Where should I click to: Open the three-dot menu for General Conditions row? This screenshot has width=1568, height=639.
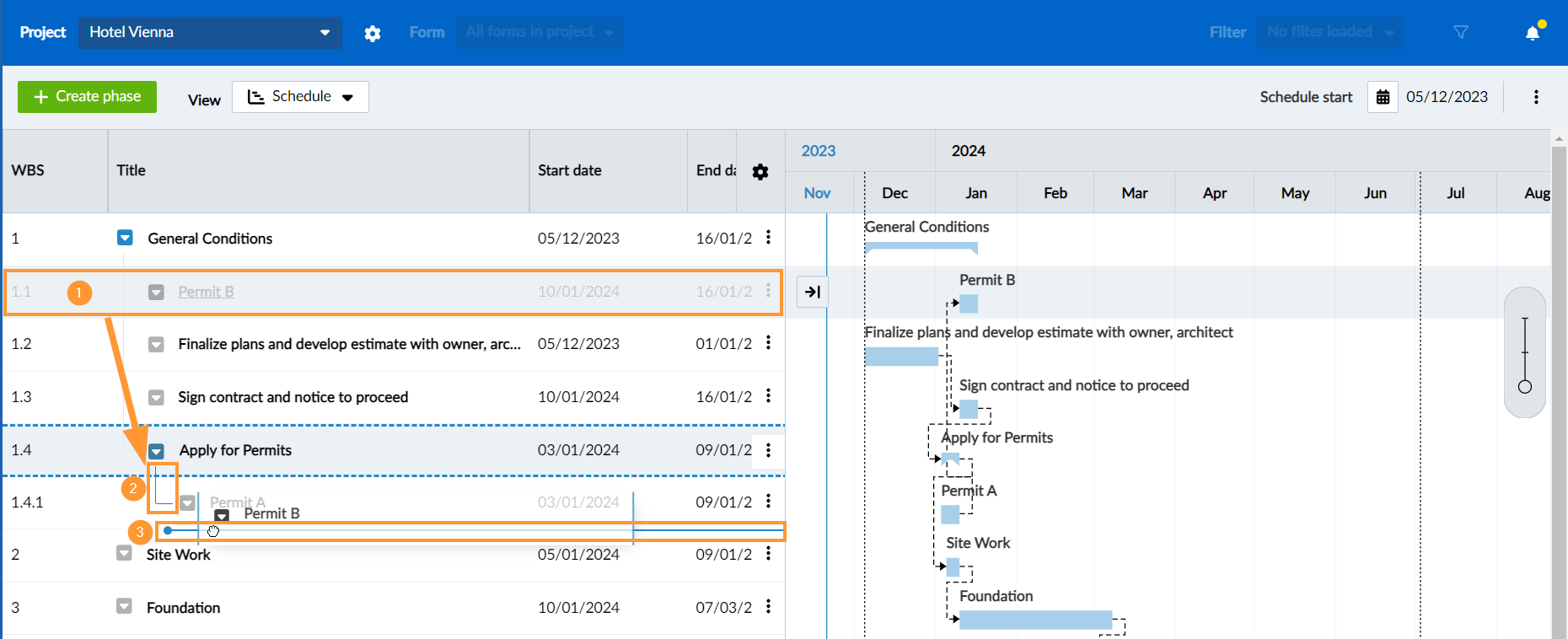coord(768,238)
